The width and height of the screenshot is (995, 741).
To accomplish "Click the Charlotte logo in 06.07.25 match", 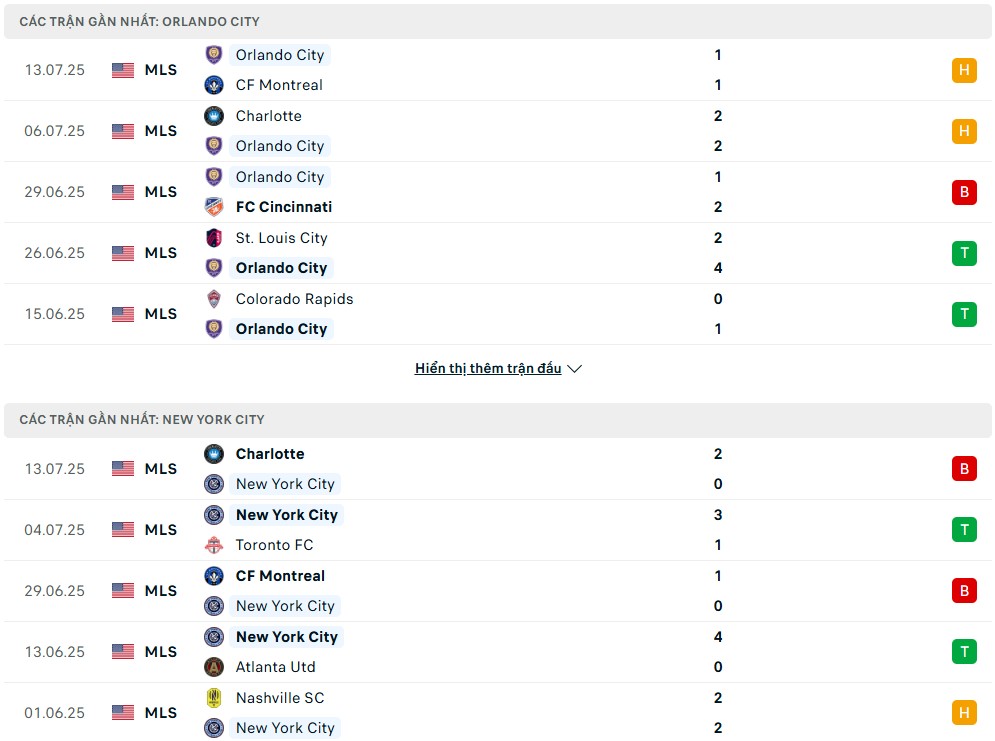I will coord(214,116).
